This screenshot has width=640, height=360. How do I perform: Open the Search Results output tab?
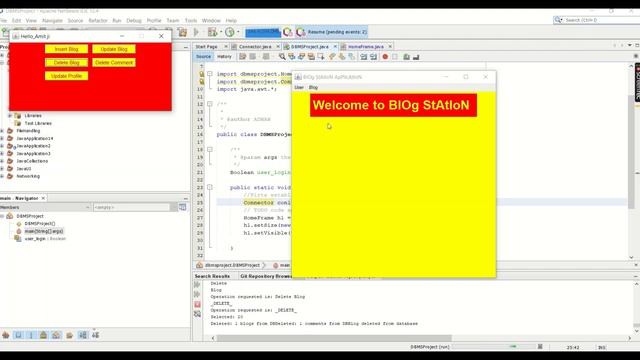coord(212,276)
